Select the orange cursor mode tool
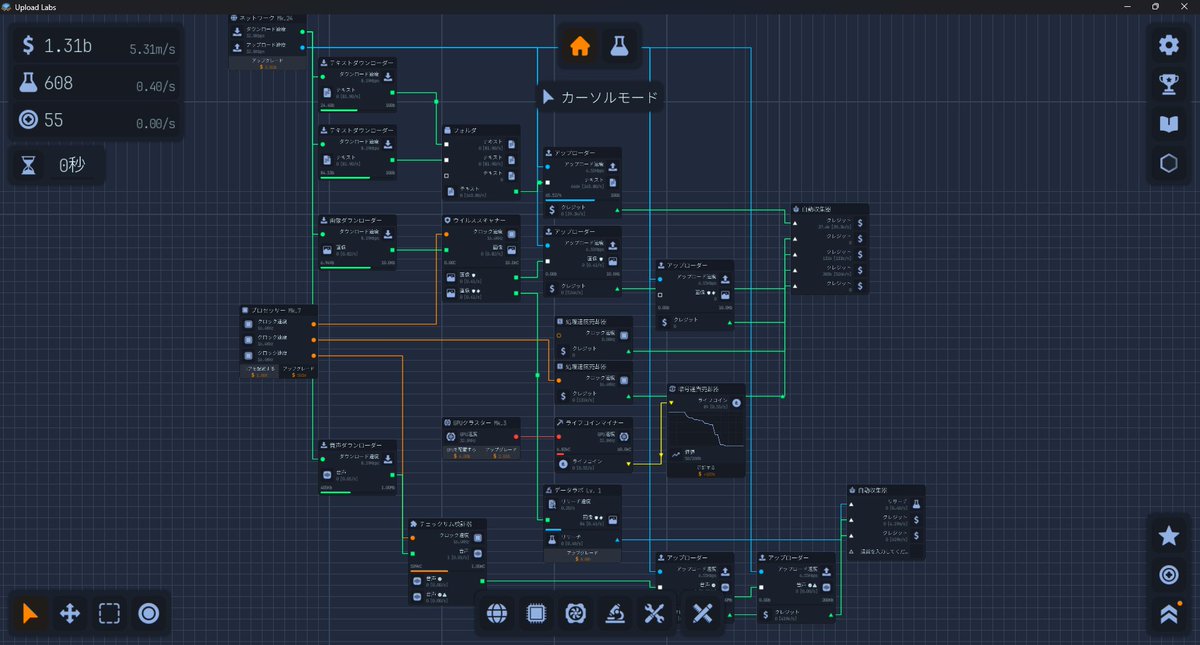This screenshot has width=1200, height=645. coord(31,613)
